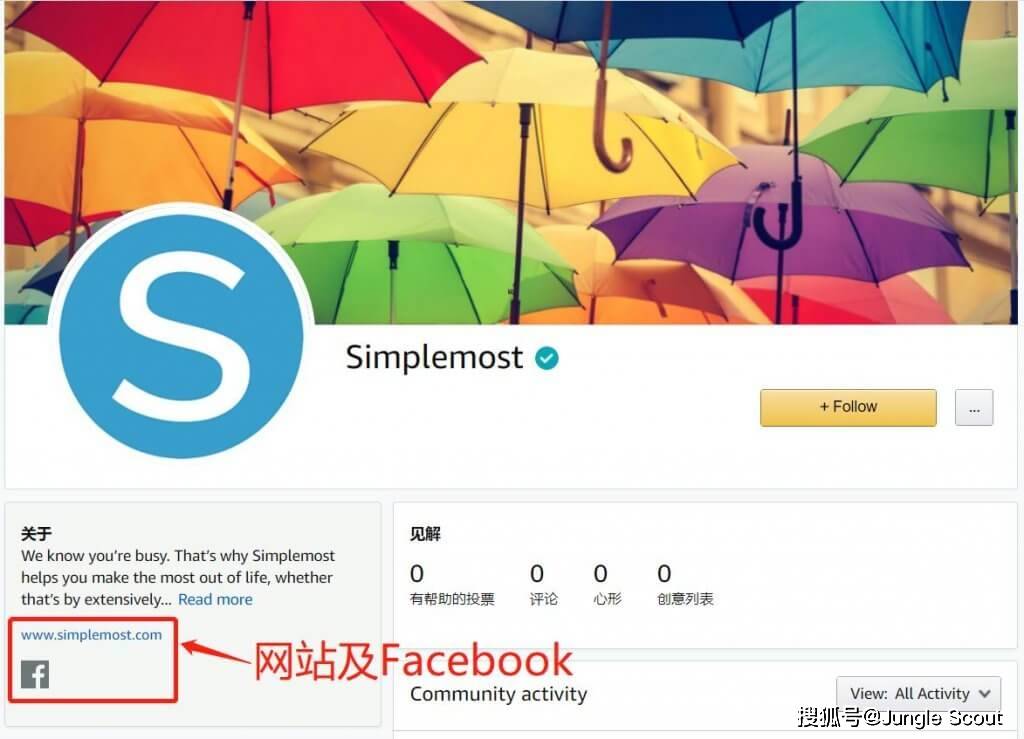Click the verified checkmark badge beside Simplemost
This screenshot has height=739, width=1024.
[547, 358]
